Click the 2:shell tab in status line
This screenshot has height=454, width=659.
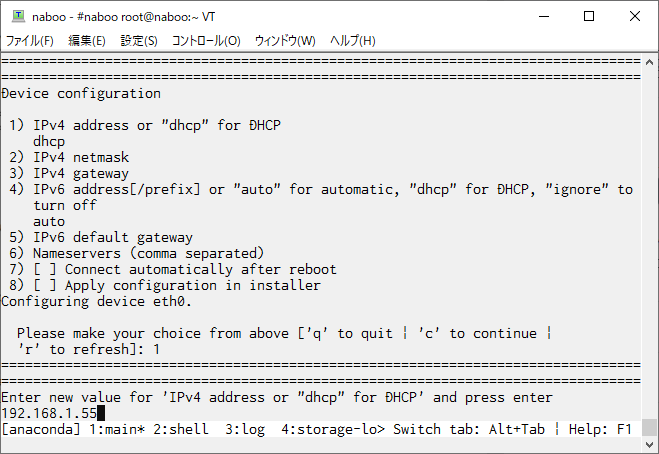point(181,429)
